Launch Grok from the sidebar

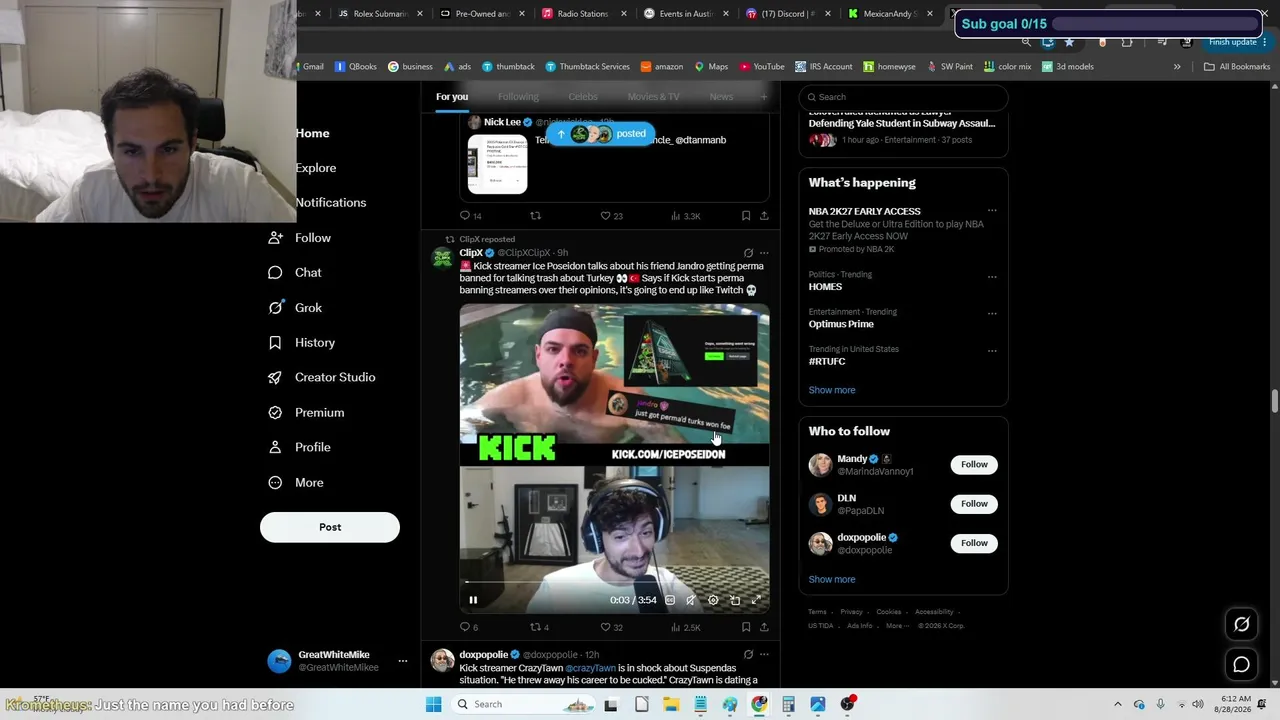(x=295, y=308)
